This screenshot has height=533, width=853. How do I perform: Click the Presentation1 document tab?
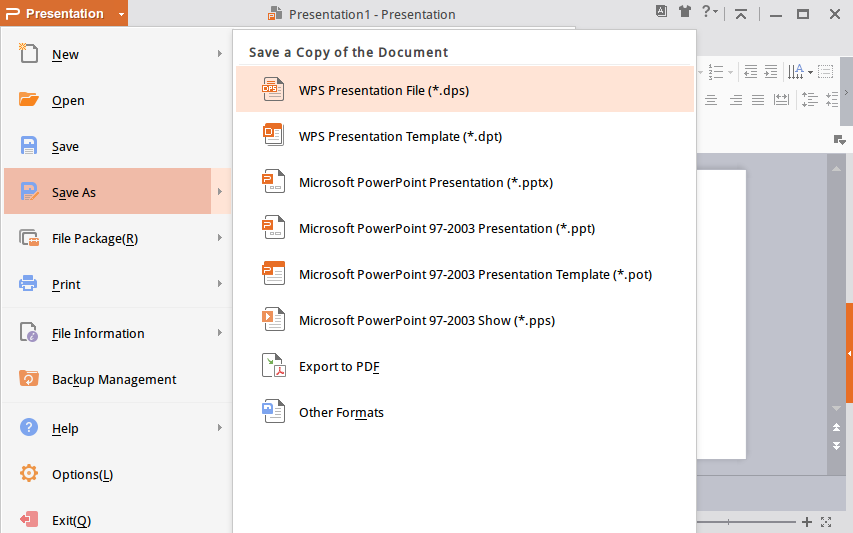362,14
